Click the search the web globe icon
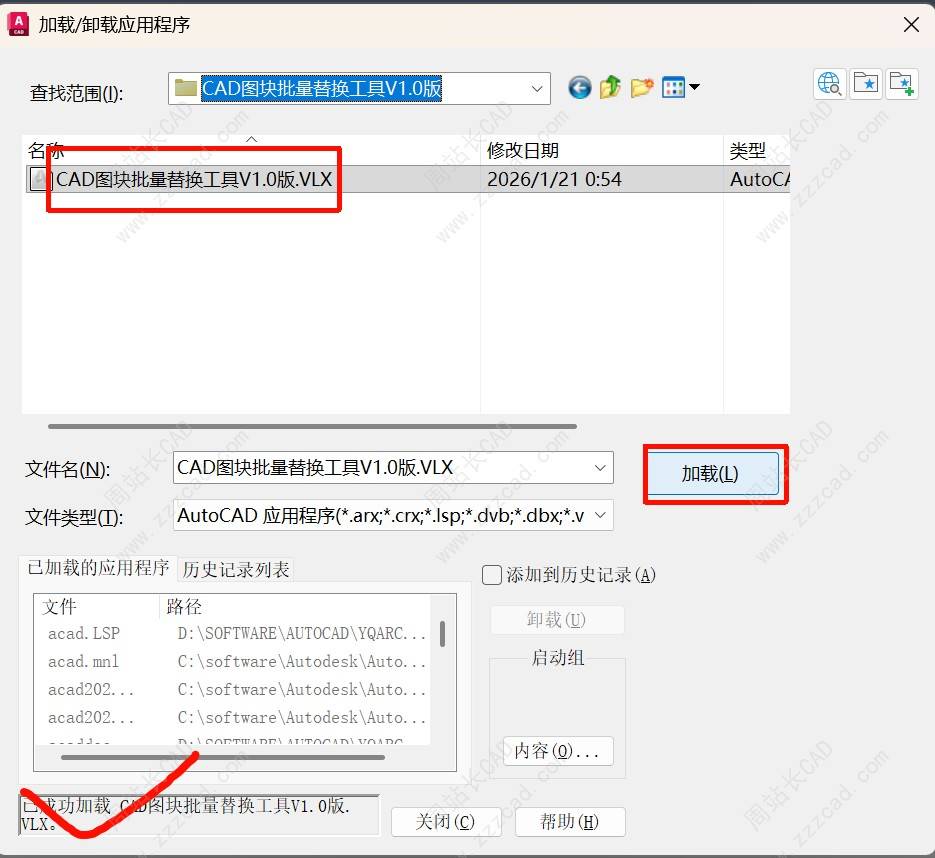Image resolution: width=935 pixels, height=858 pixels. (x=830, y=84)
